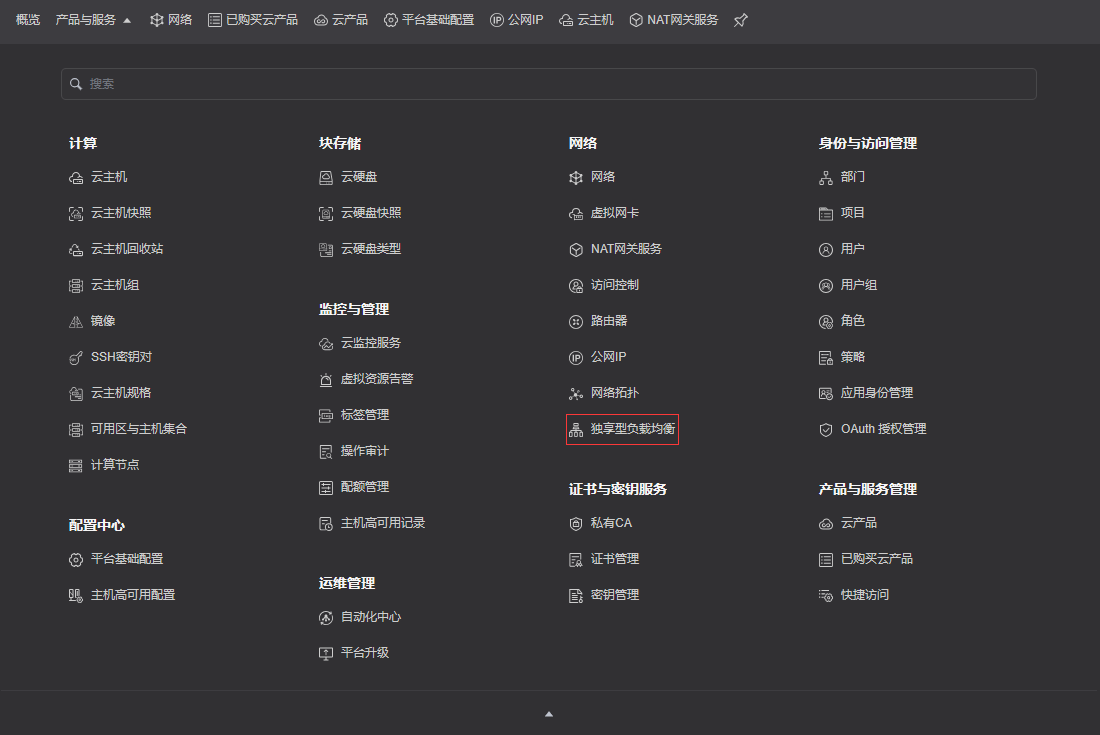The width and height of the screenshot is (1100, 735).
Task: Click the 自动化中心 icon
Action: coord(326,617)
